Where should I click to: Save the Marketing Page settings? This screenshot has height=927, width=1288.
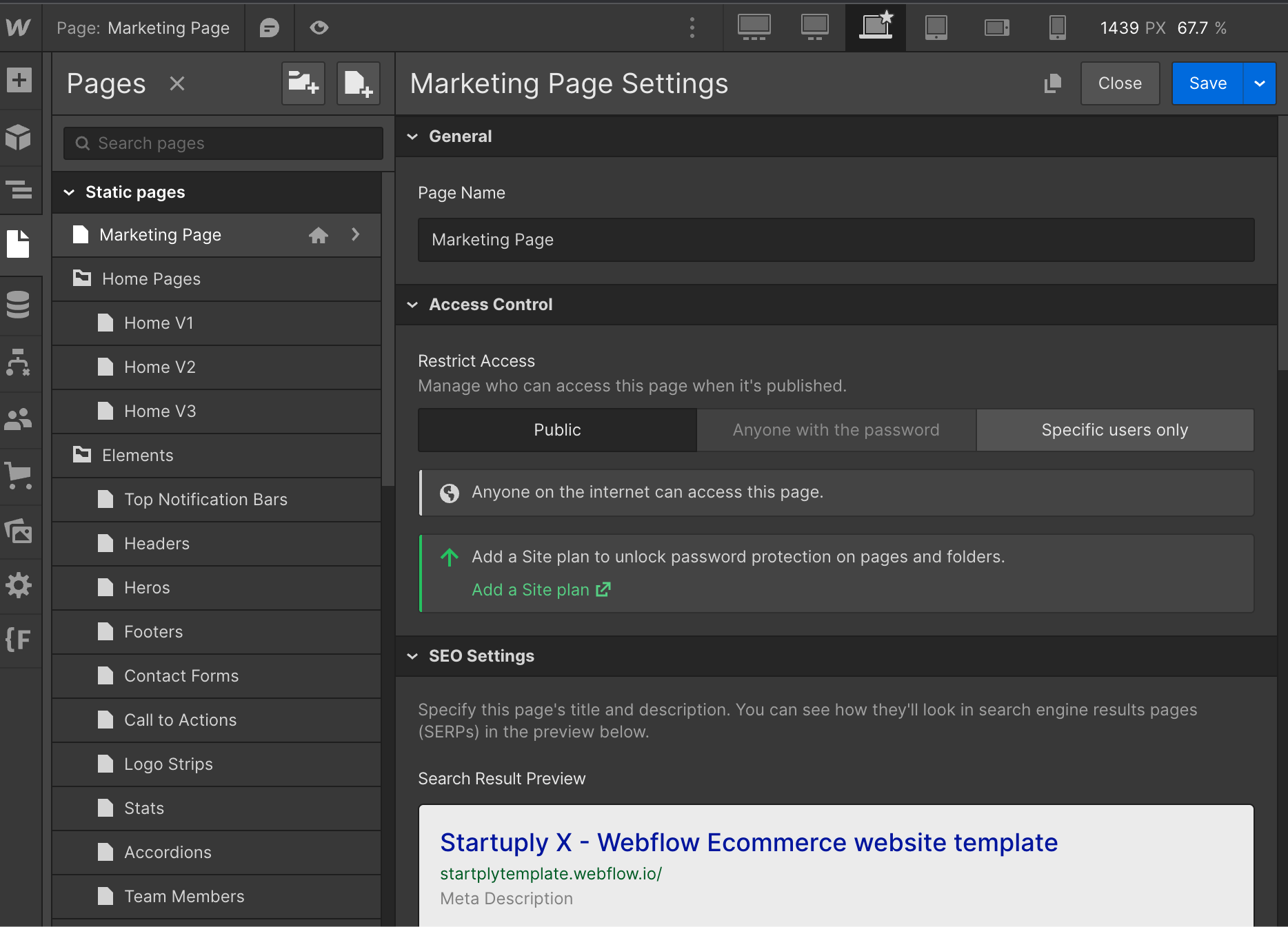tap(1207, 83)
